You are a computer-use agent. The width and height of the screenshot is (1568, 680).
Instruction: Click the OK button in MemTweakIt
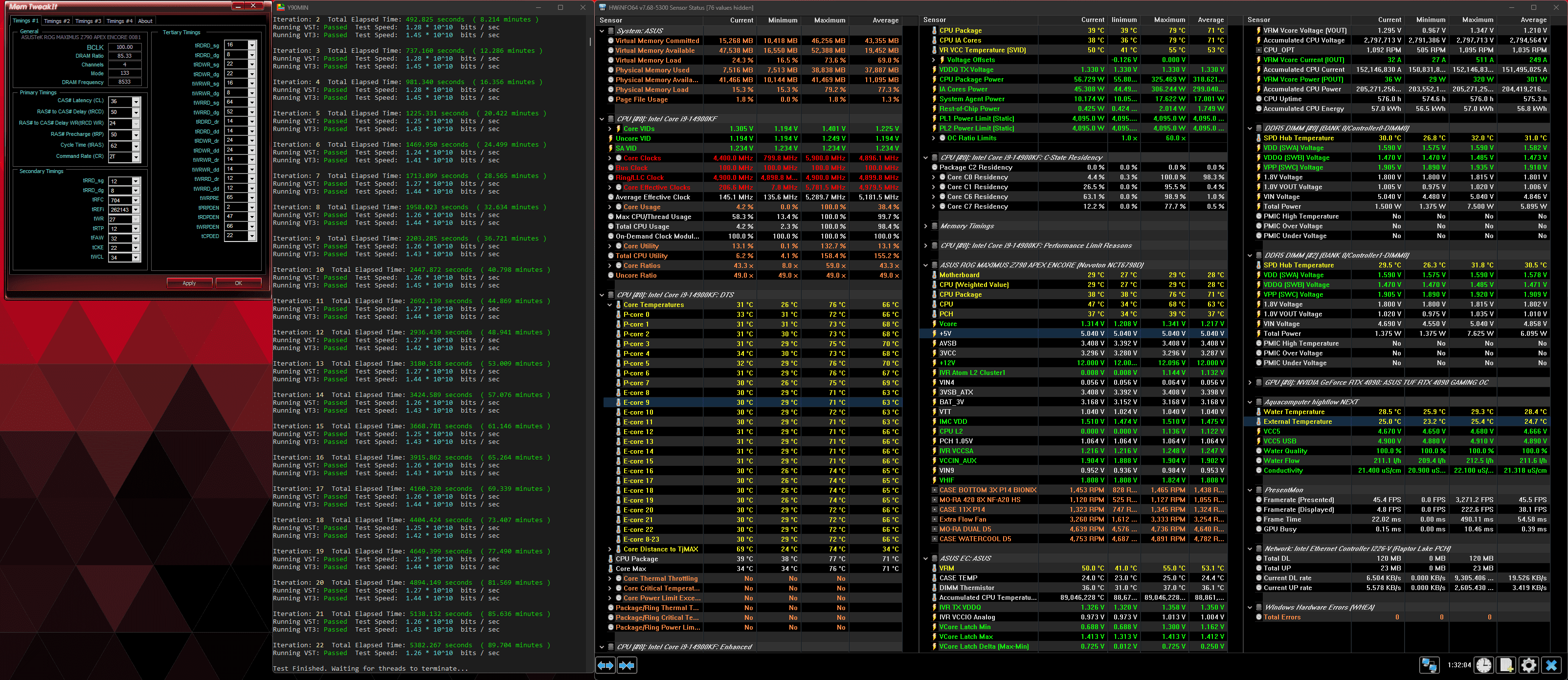[239, 283]
